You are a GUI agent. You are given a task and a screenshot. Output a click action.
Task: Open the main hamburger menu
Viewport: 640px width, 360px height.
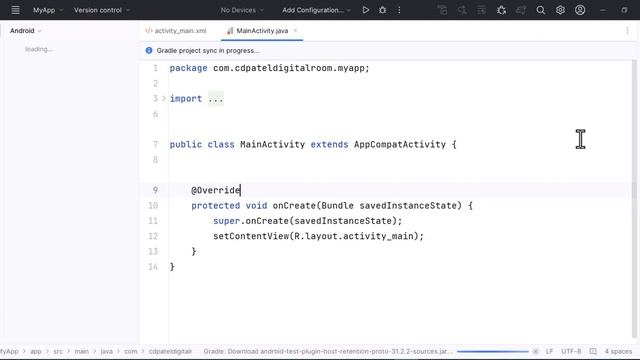(x=16, y=10)
